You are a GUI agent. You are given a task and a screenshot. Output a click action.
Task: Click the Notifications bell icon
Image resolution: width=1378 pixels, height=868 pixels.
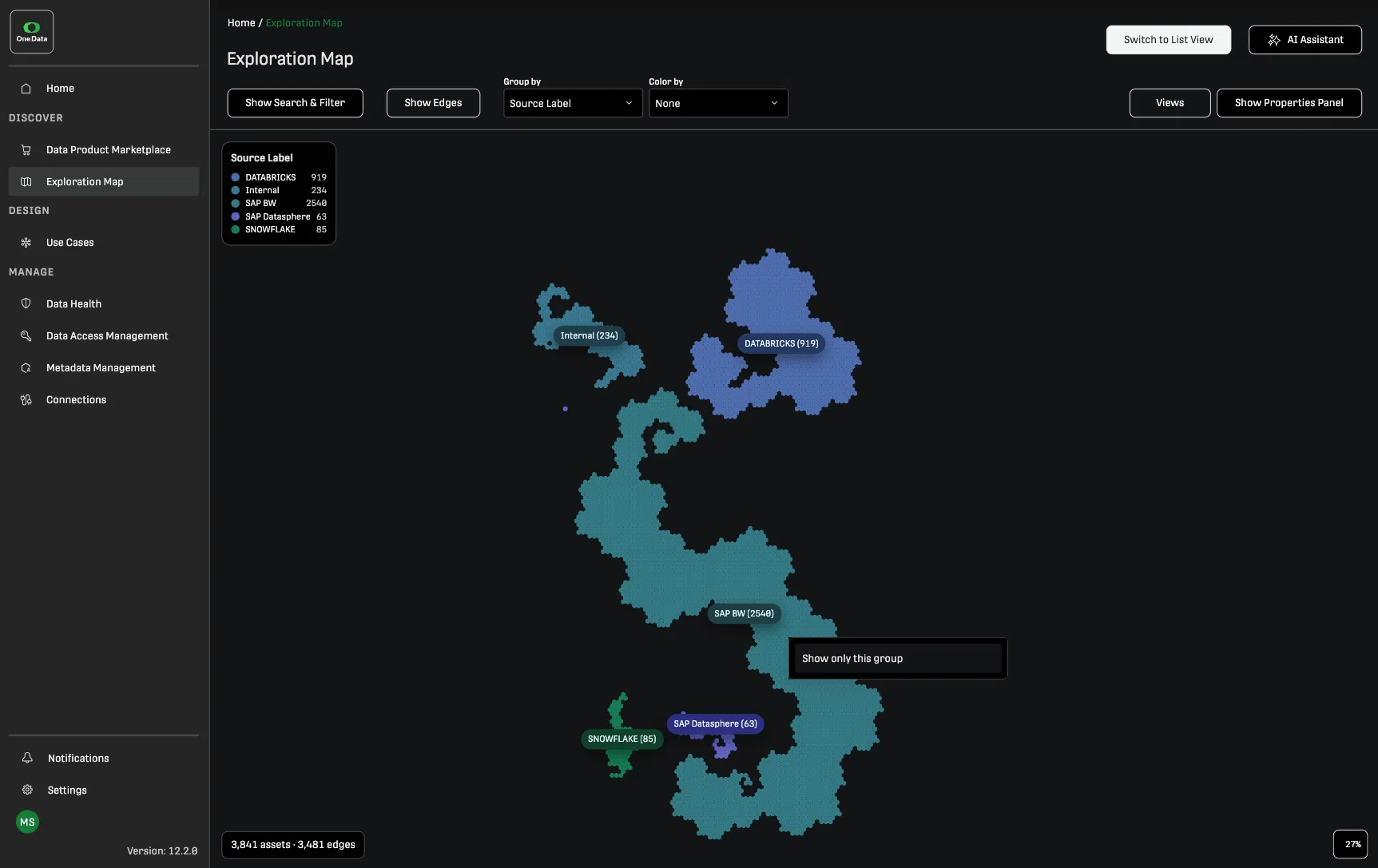(x=27, y=758)
